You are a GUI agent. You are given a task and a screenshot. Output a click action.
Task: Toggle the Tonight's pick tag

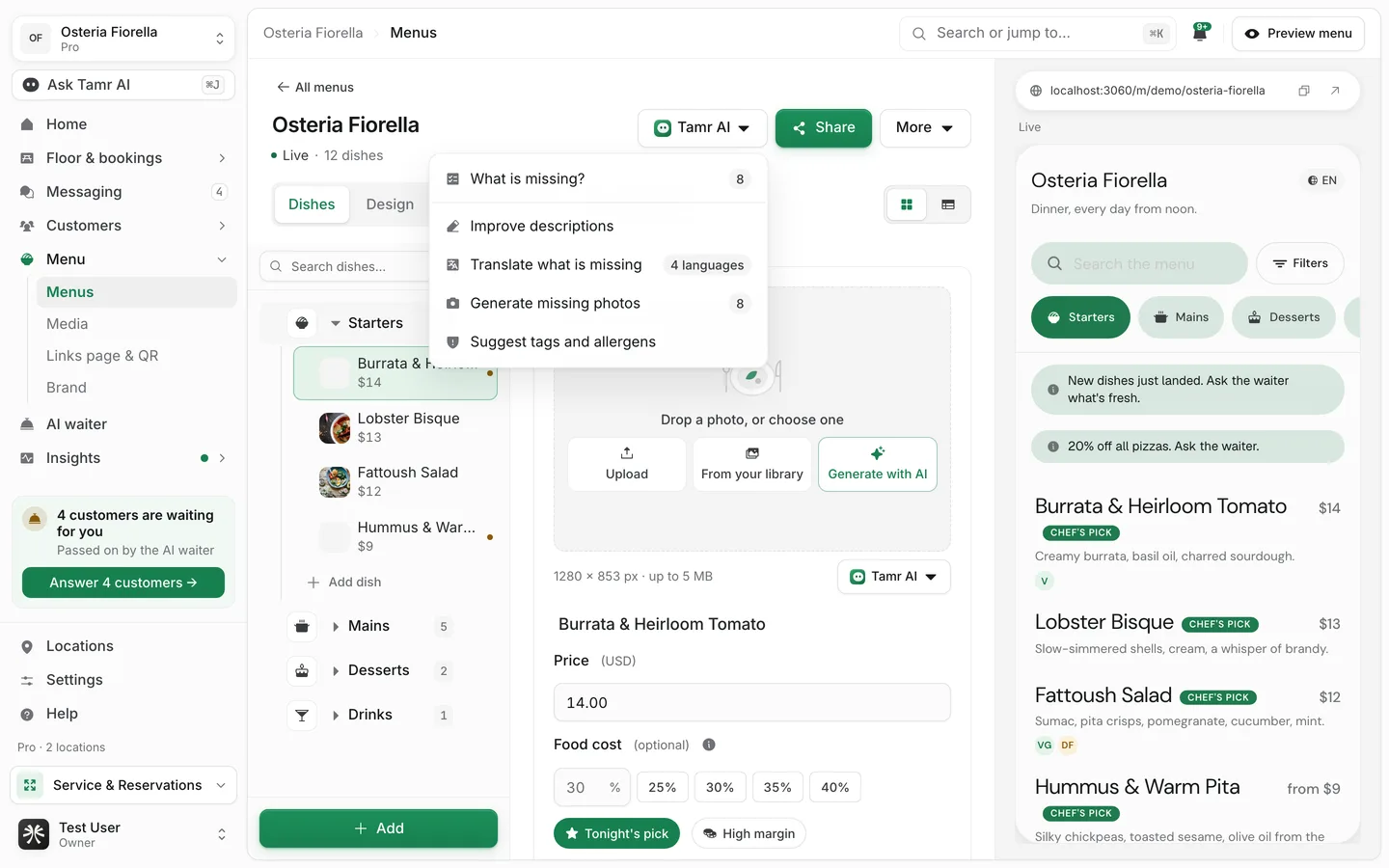[x=616, y=833]
